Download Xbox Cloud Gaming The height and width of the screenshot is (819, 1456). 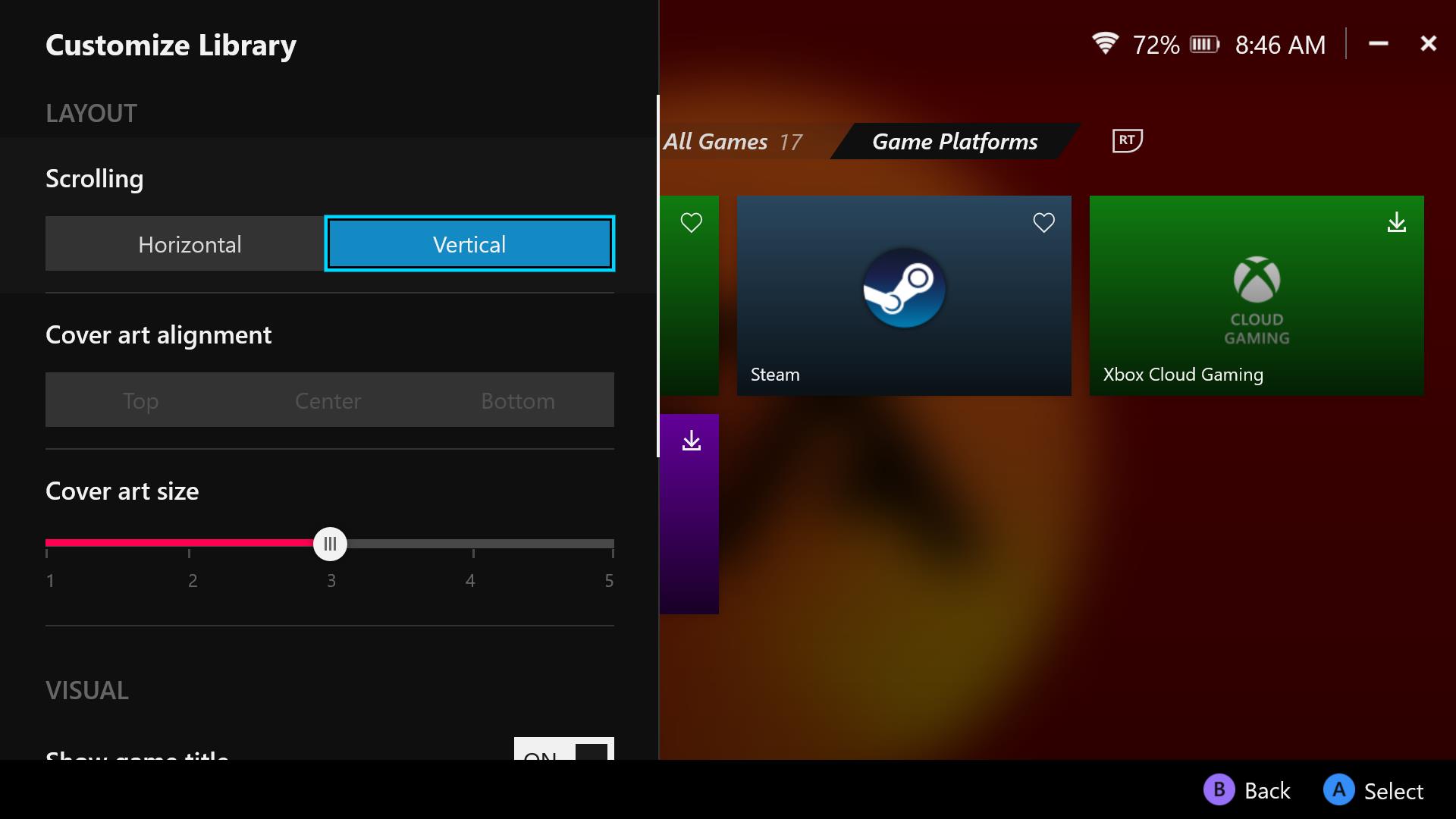1396,222
